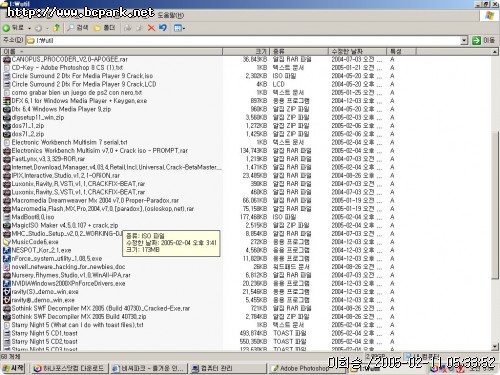Sort by the 종류 (Type) column header

coord(299,51)
